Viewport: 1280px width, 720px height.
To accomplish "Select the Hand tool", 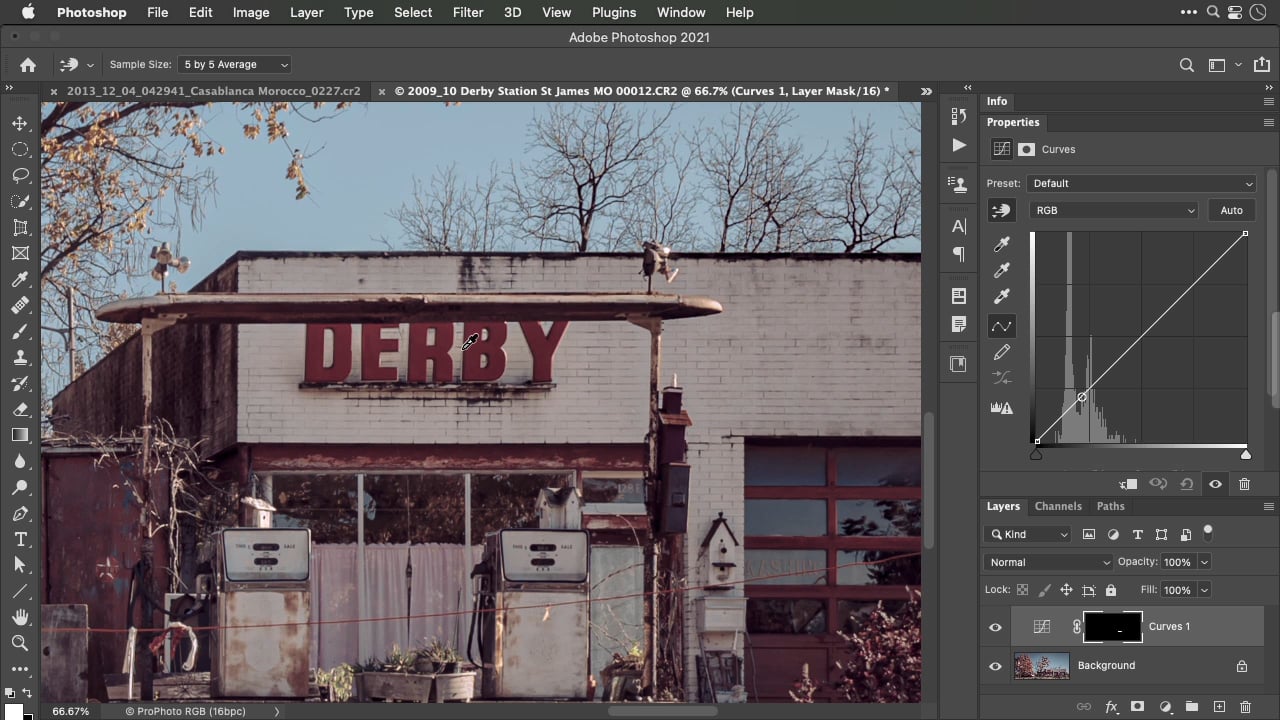I will point(20,617).
